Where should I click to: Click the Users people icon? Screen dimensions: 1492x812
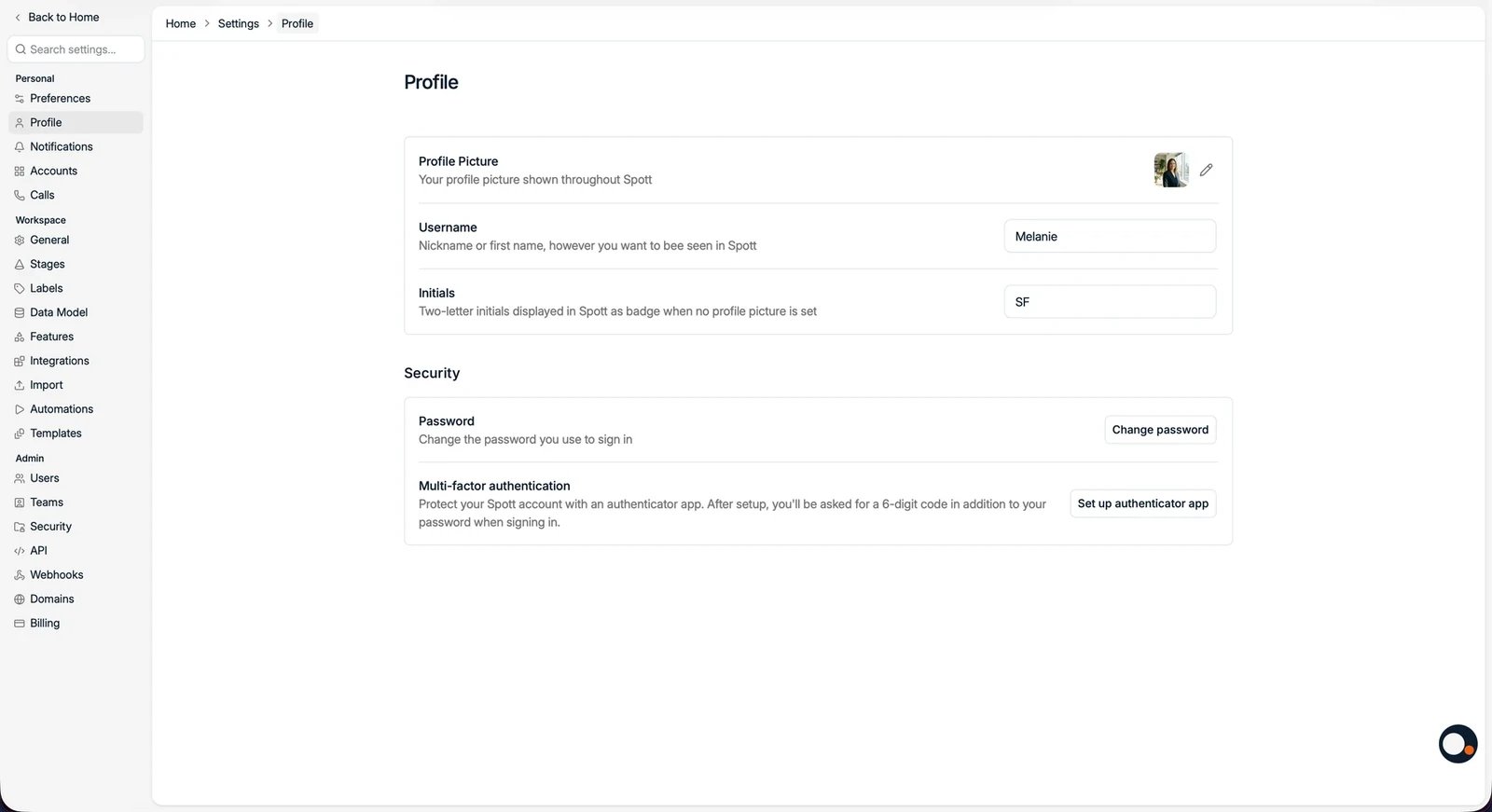(x=20, y=479)
